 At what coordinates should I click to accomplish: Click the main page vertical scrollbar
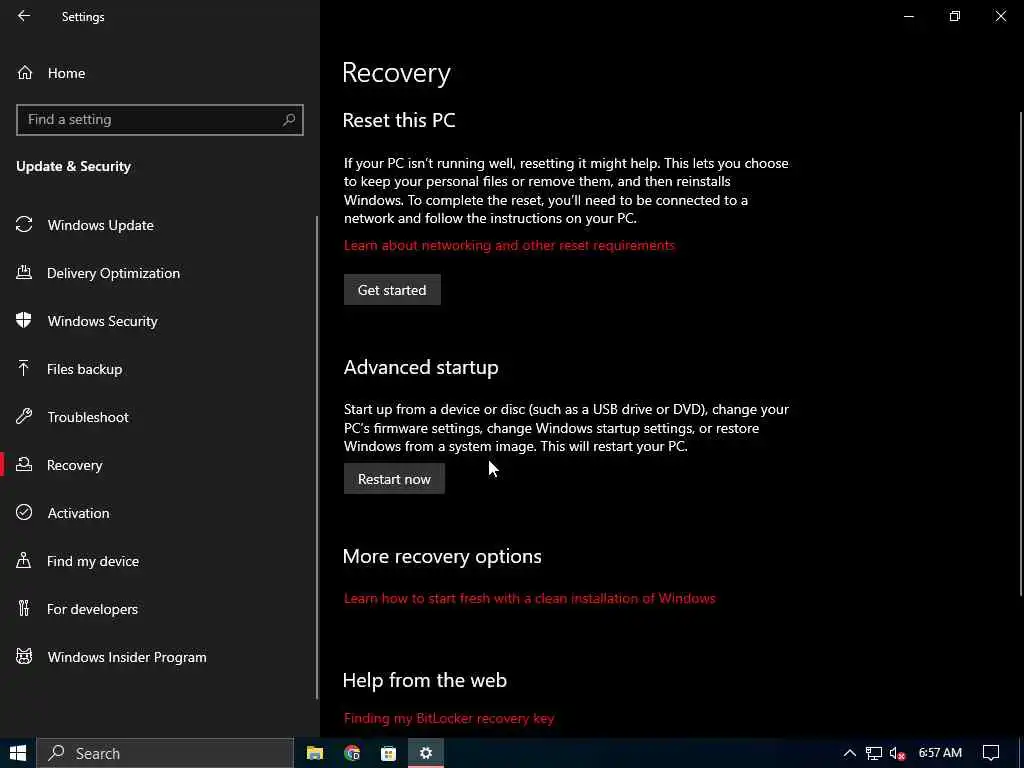tap(1021, 353)
